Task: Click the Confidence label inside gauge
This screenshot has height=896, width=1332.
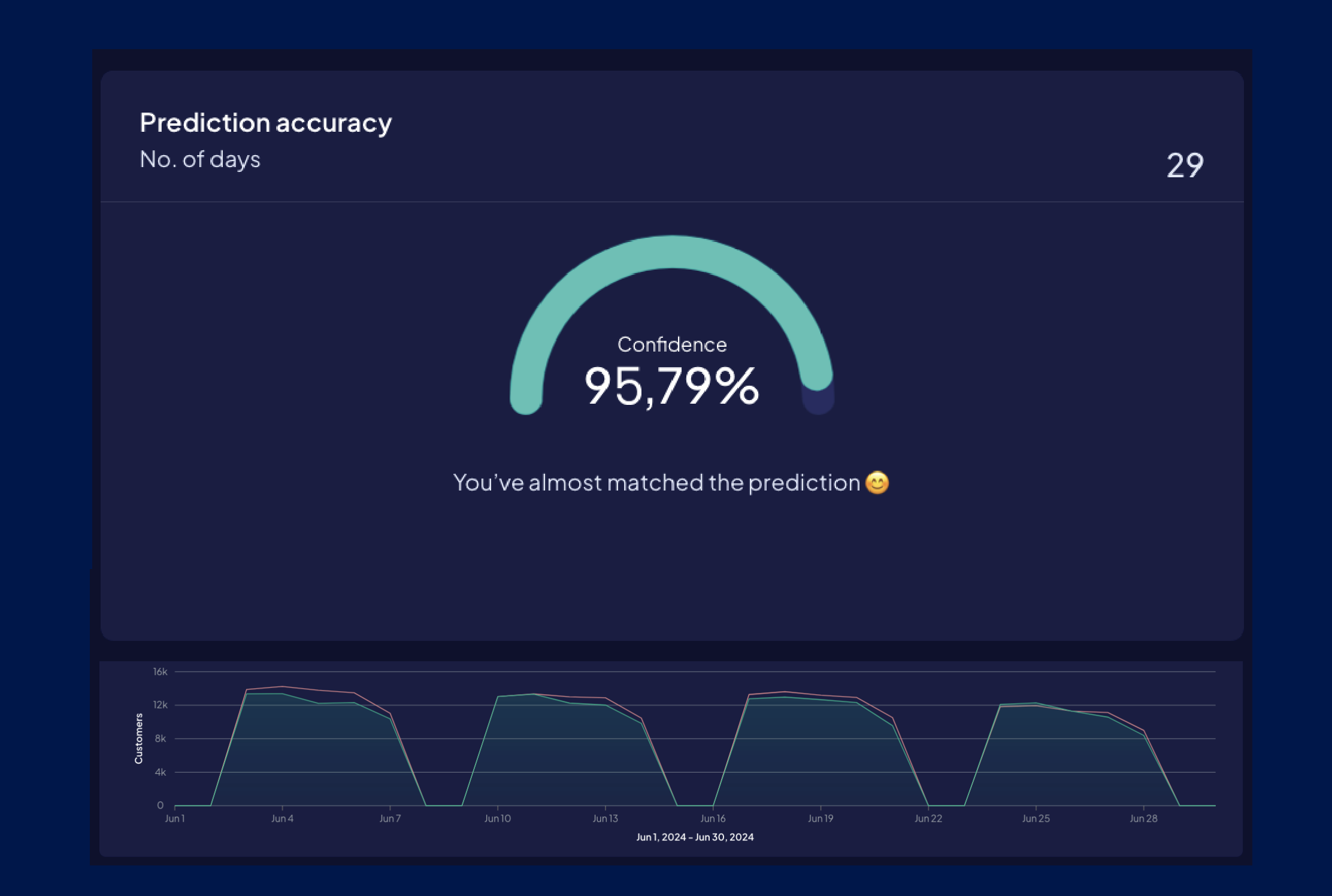Action: (x=672, y=344)
